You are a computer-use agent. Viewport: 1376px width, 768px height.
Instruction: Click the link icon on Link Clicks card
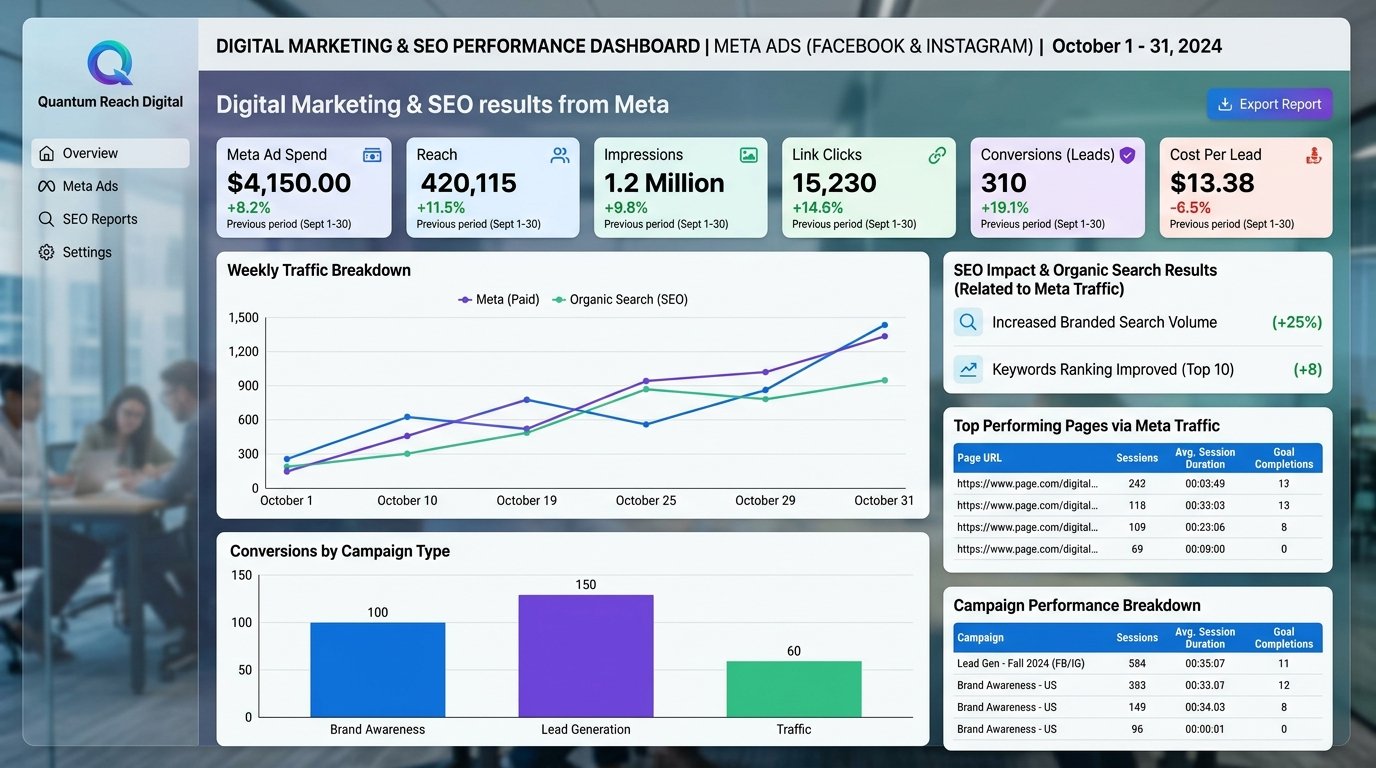[937, 155]
